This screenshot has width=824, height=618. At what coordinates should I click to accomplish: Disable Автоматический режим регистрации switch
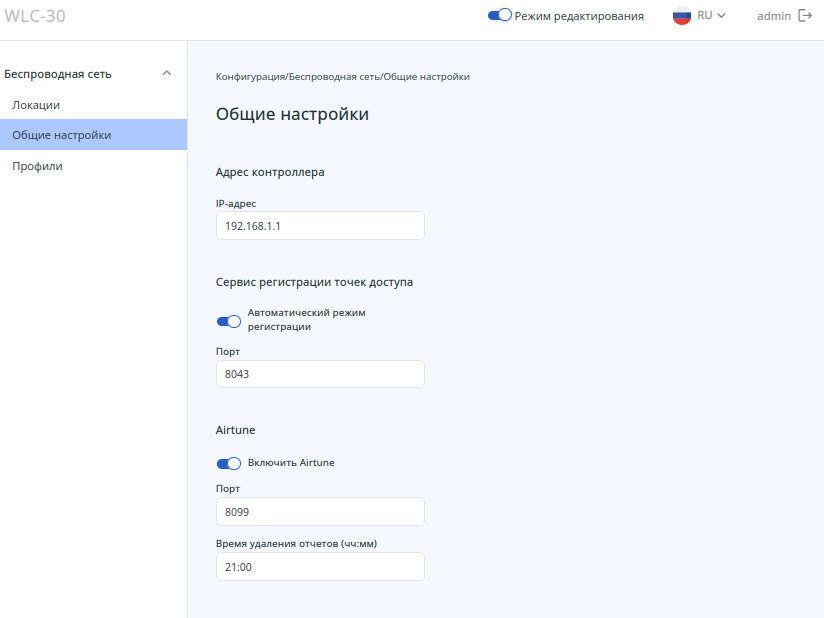(229, 321)
